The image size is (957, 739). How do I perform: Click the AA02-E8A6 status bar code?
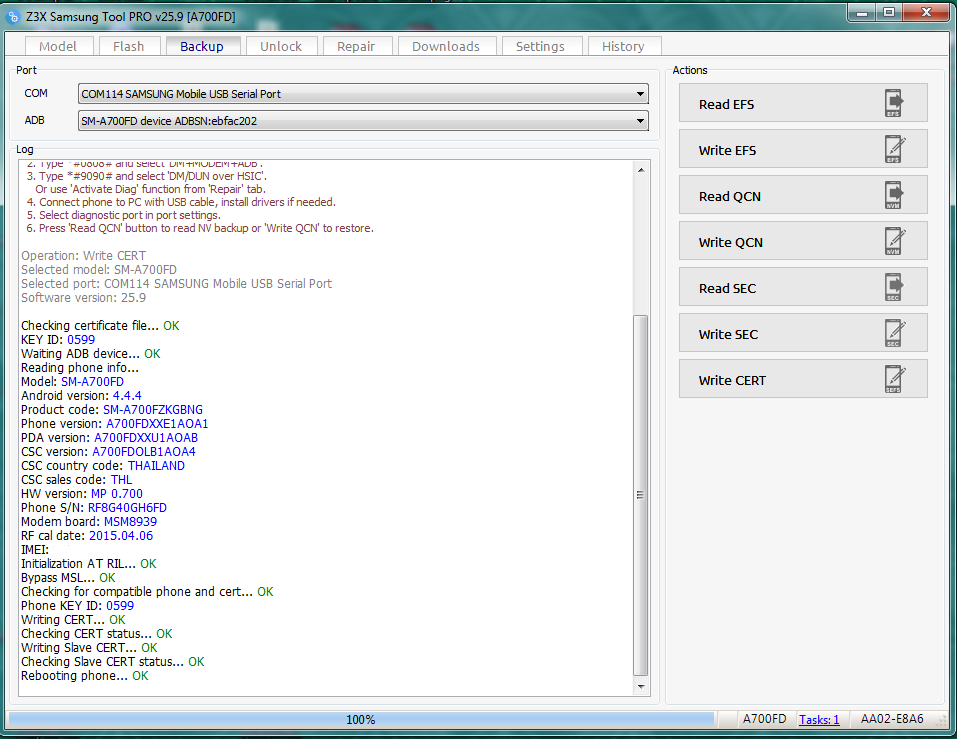[x=892, y=719]
